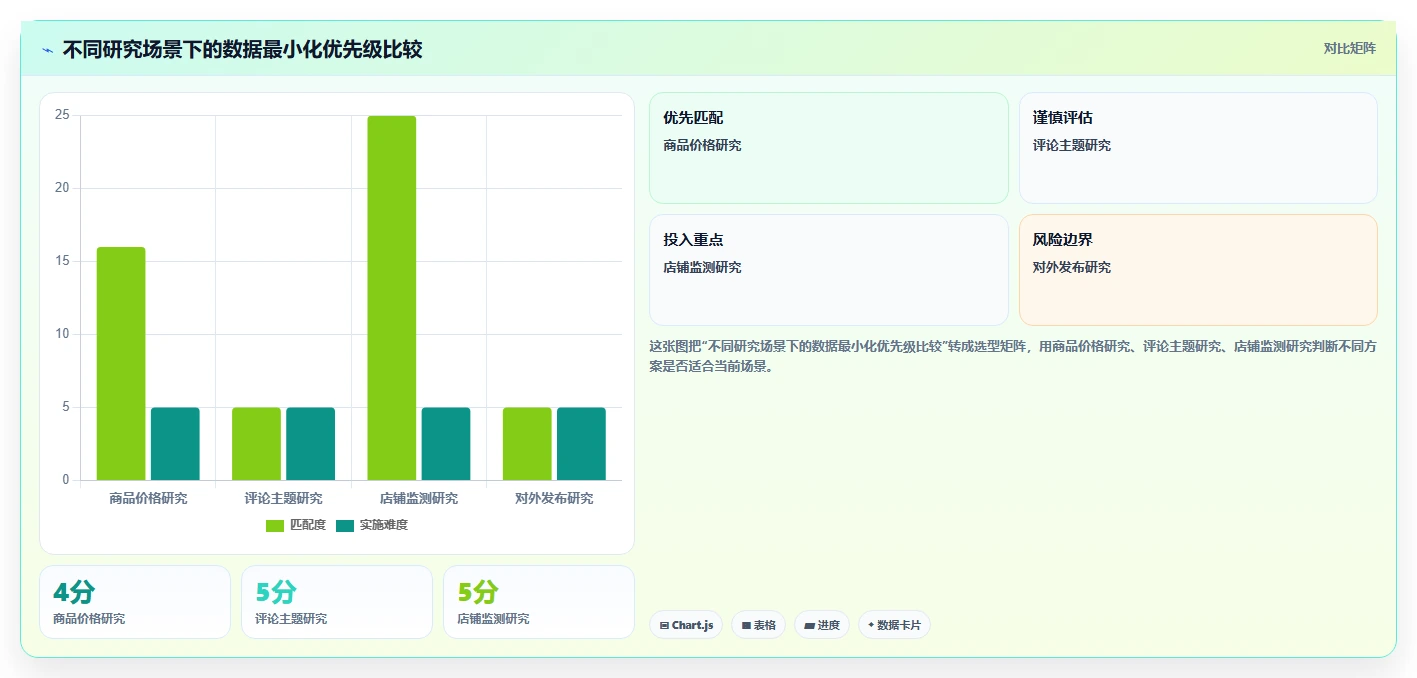Click the icon inside the Chart.js chip
1417x678 pixels.
coord(664,625)
